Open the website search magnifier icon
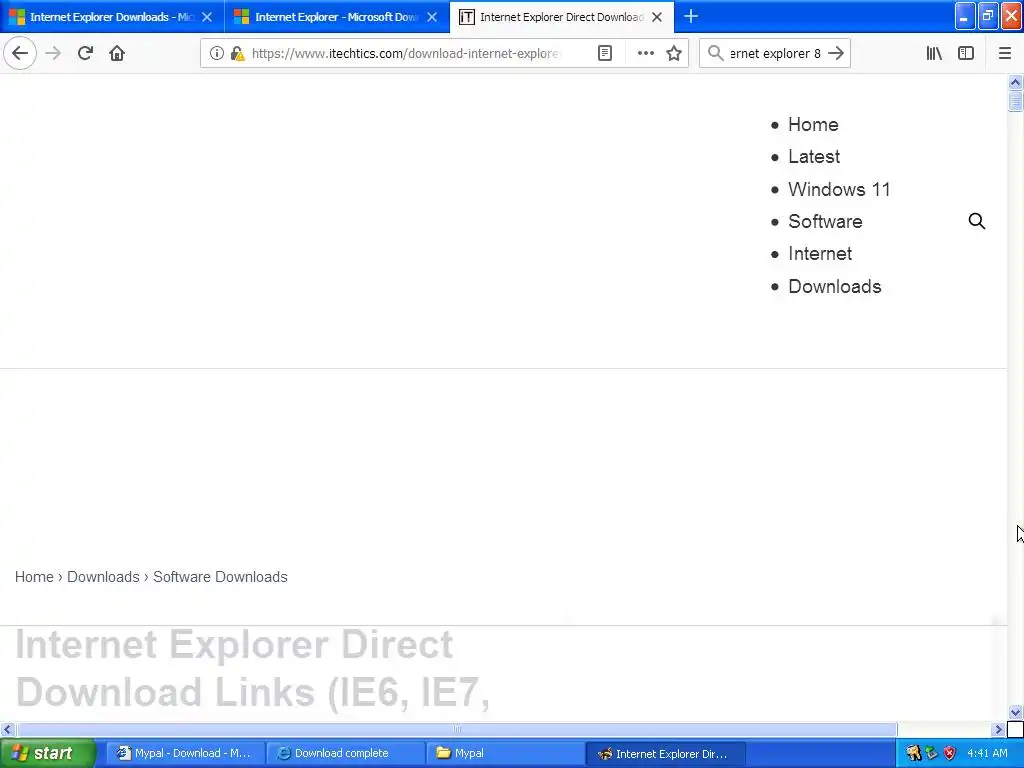Screen dimensions: 1024x768 (976, 221)
